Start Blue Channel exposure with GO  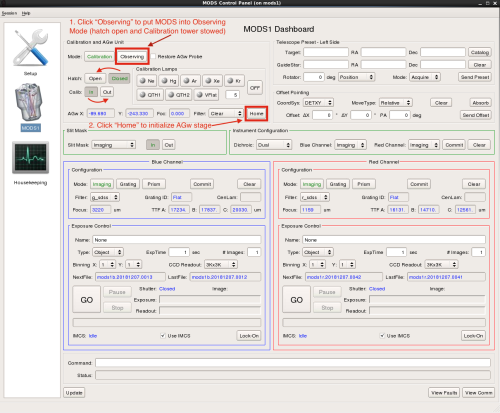87,300
